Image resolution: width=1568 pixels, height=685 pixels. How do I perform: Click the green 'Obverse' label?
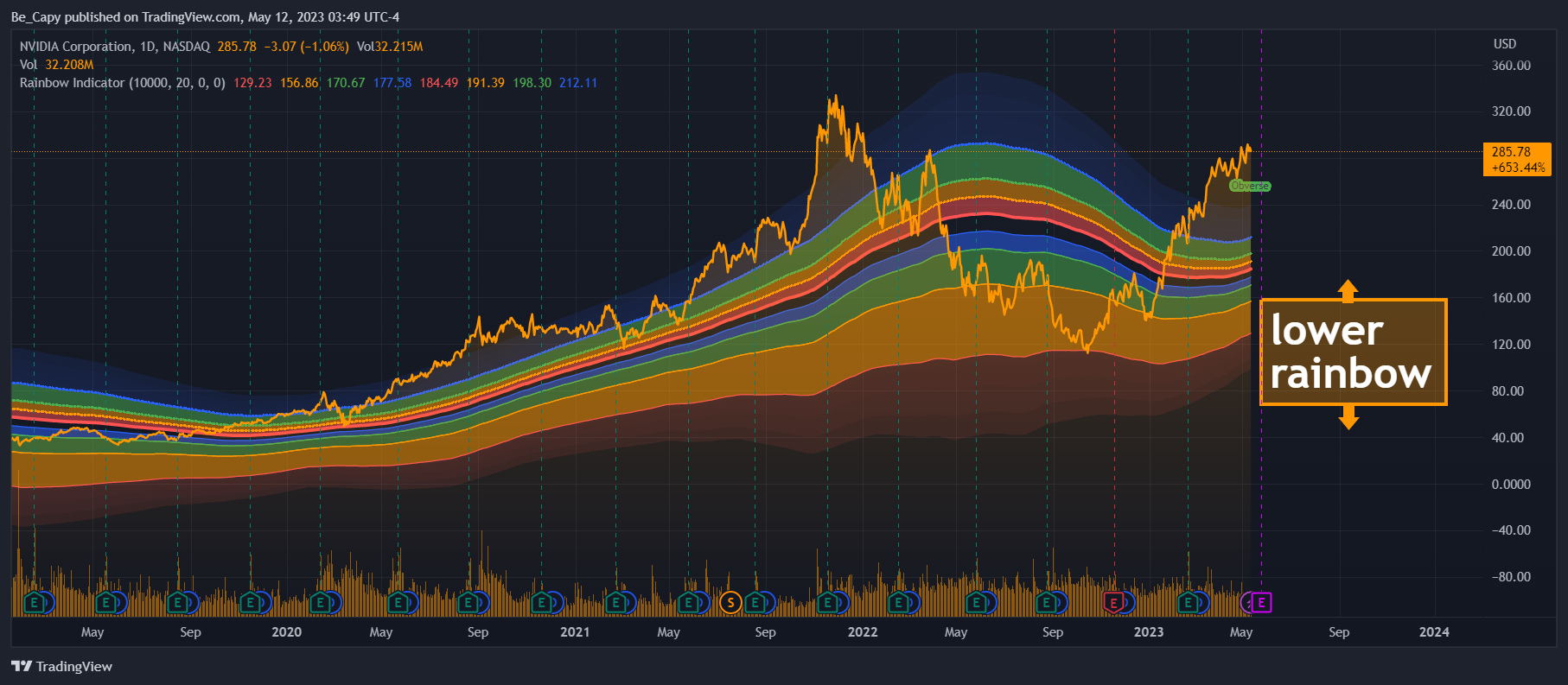pos(1250,186)
